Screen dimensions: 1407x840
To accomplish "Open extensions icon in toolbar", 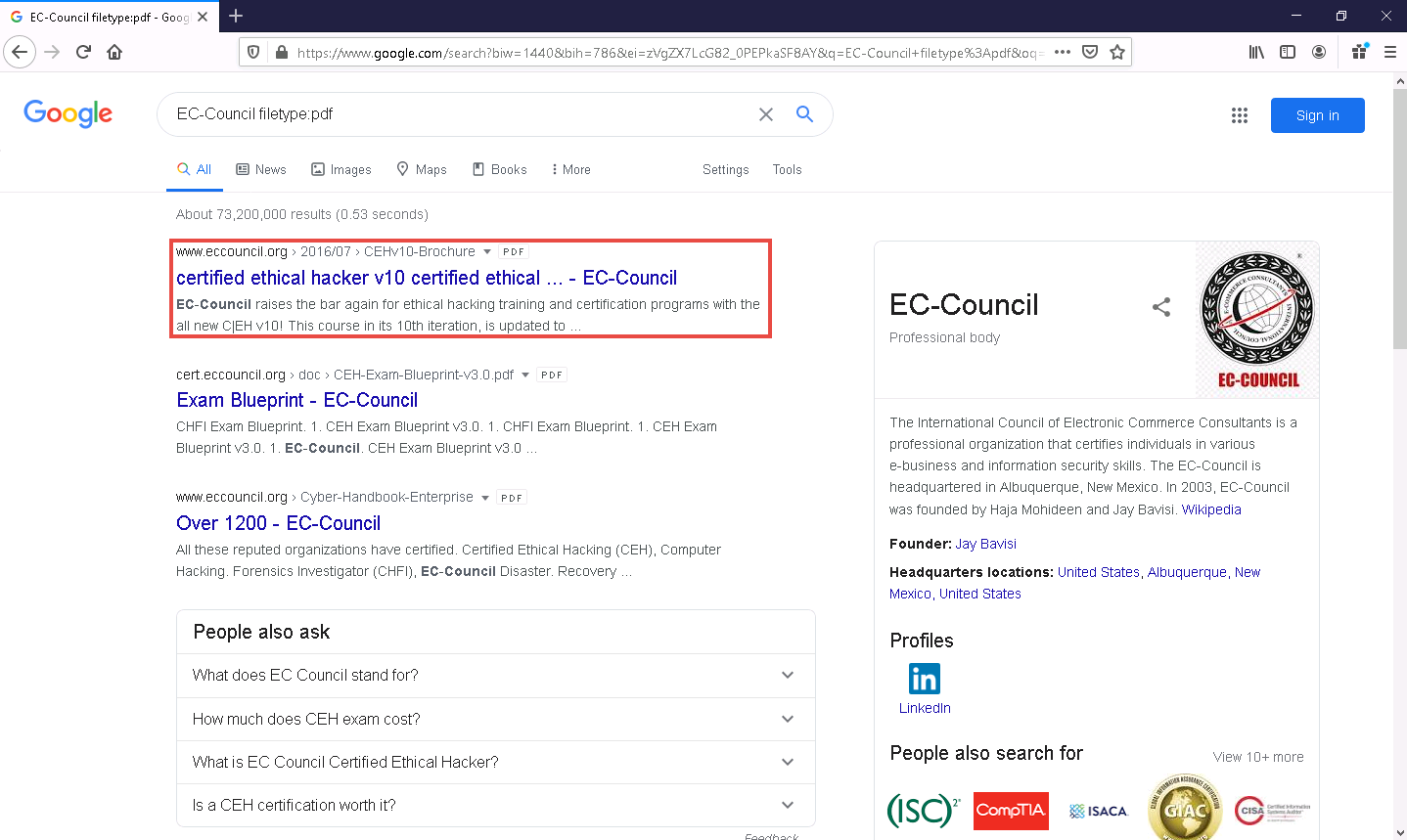I will point(1359,52).
